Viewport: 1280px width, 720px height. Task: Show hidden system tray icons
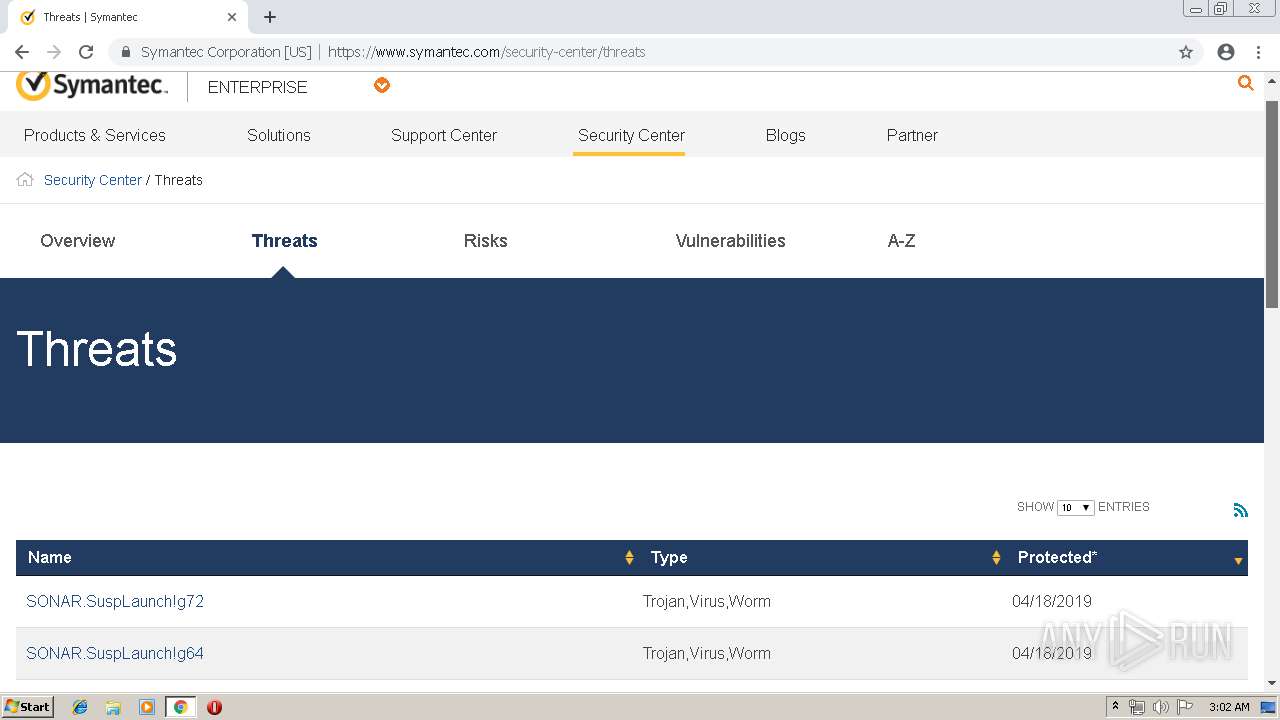click(x=1115, y=707)
